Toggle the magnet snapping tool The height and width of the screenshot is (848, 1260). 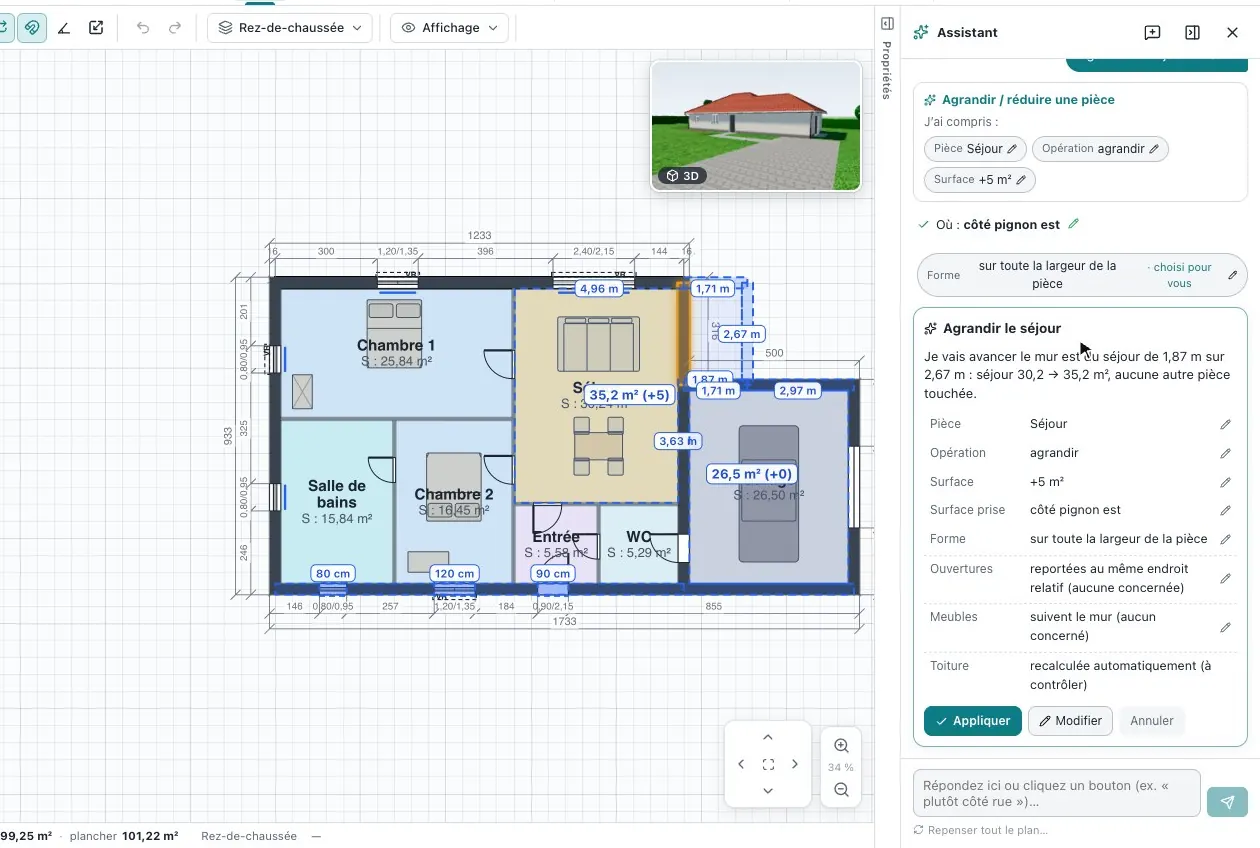click(x=32, y=28)
